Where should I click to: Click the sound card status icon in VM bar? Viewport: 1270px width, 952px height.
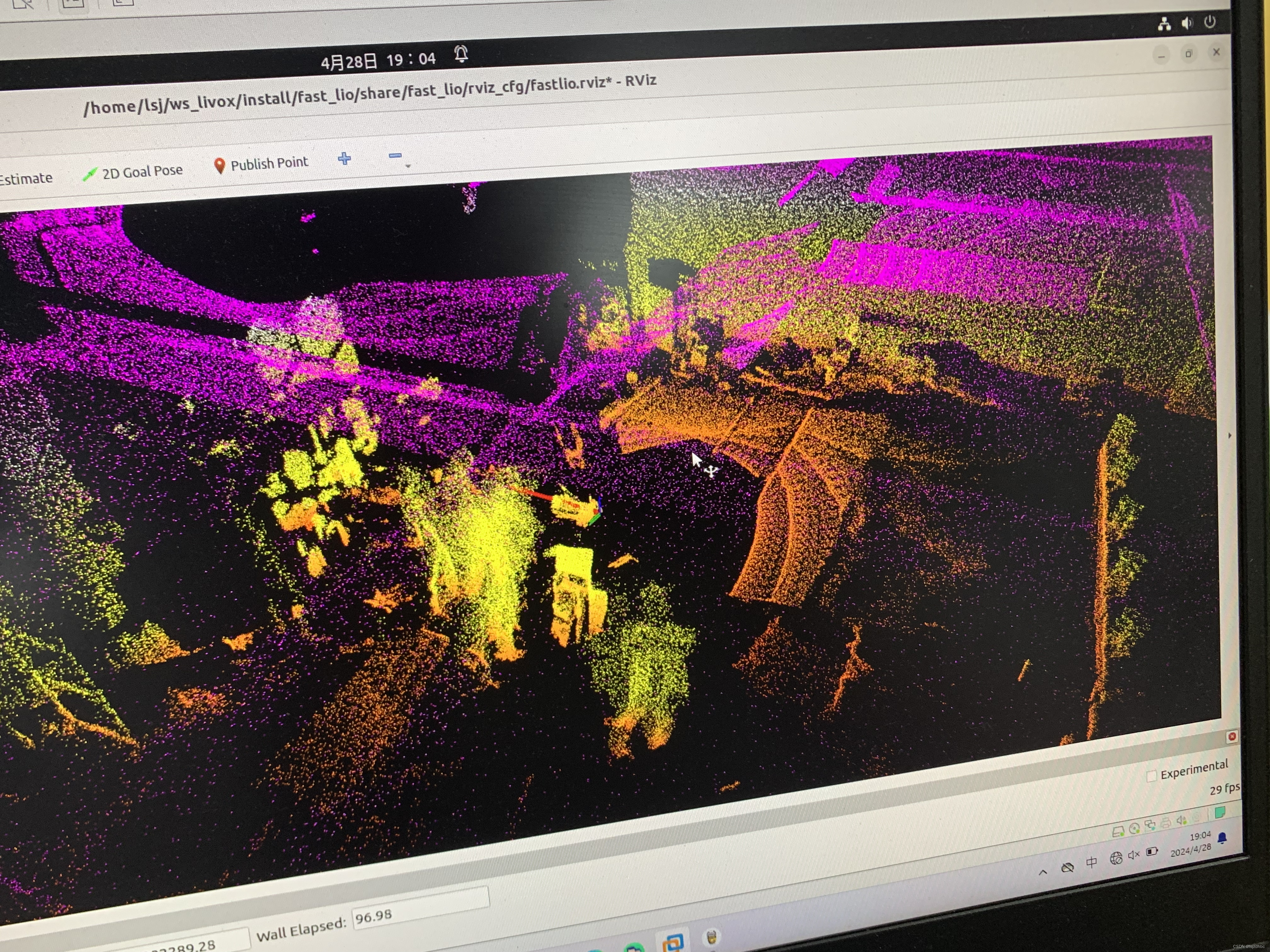pos(1181,821)
